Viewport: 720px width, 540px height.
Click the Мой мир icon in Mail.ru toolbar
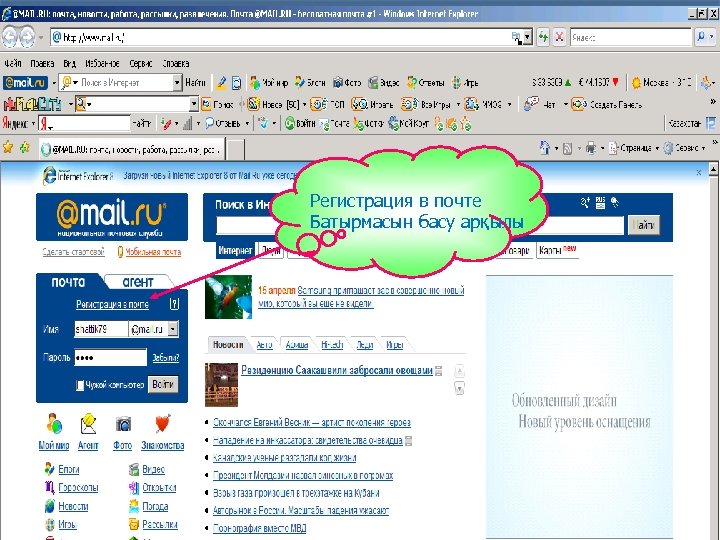255,83
